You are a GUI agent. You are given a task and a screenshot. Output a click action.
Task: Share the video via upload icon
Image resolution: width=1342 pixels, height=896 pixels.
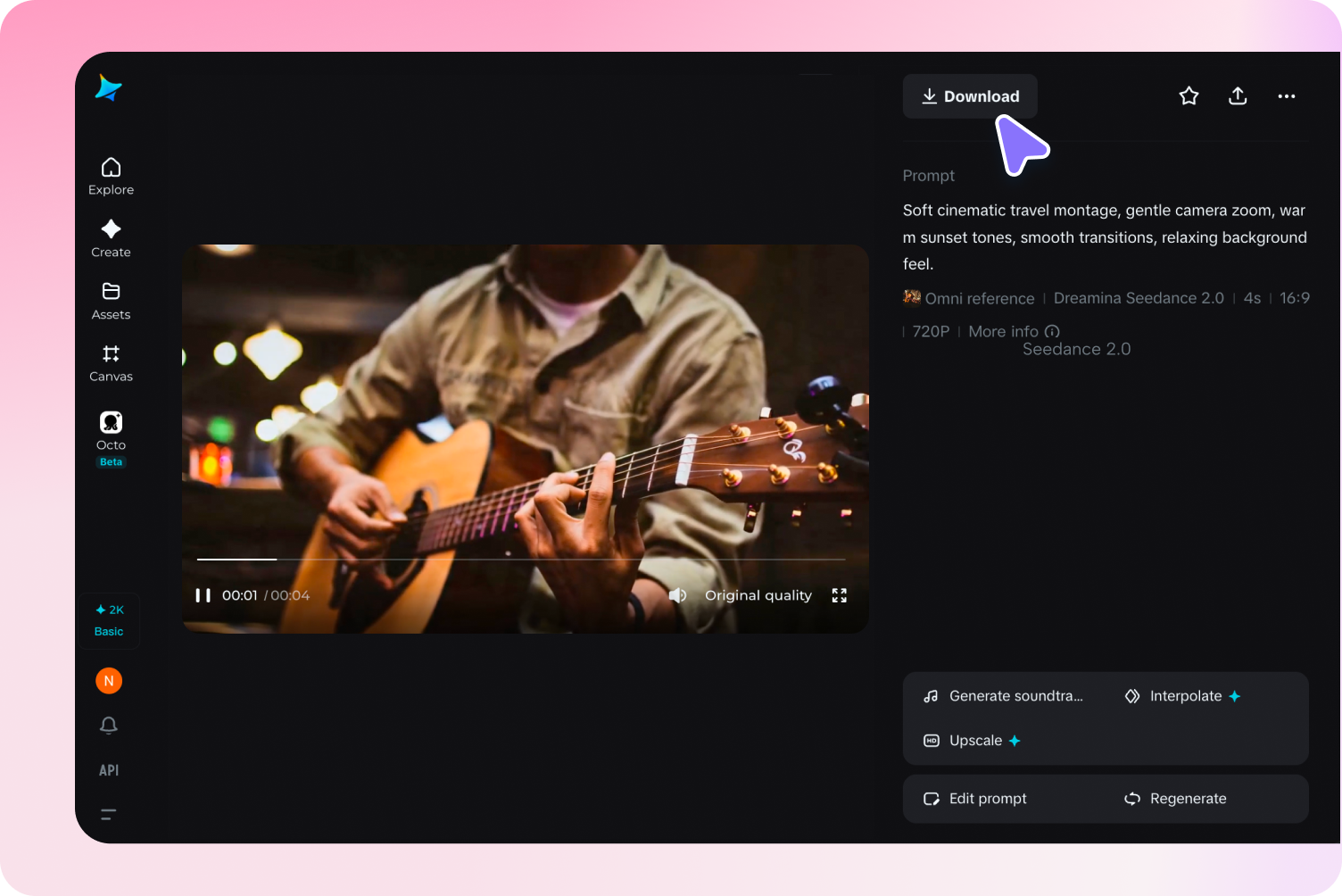(1238, 96)
